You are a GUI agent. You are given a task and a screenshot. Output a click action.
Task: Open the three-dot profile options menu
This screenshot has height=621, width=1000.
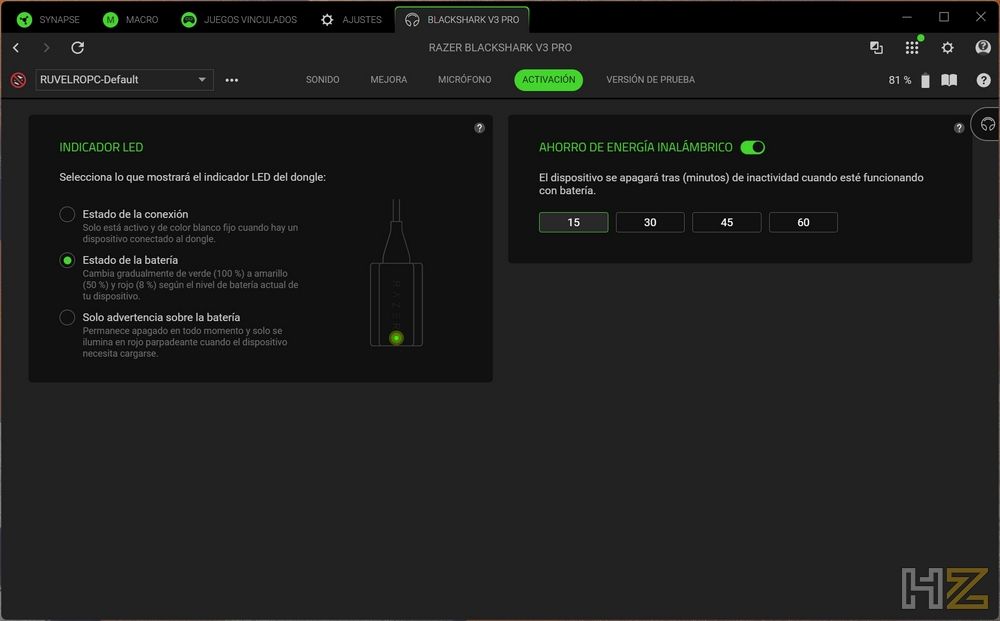click(x=232, y=80)
